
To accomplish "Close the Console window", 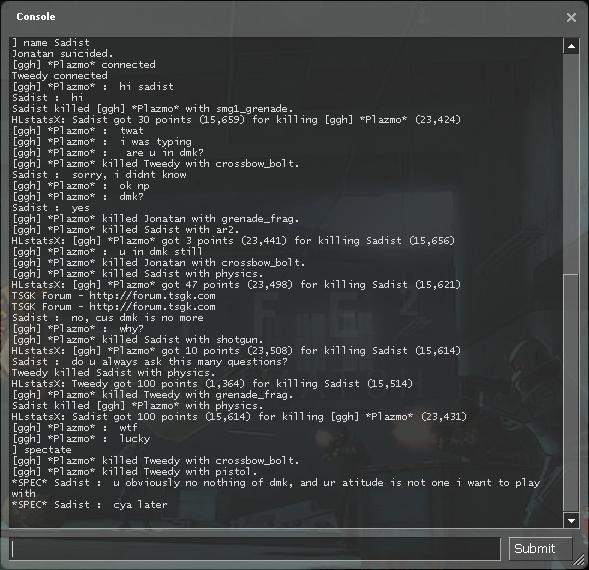I will (571, 17).
